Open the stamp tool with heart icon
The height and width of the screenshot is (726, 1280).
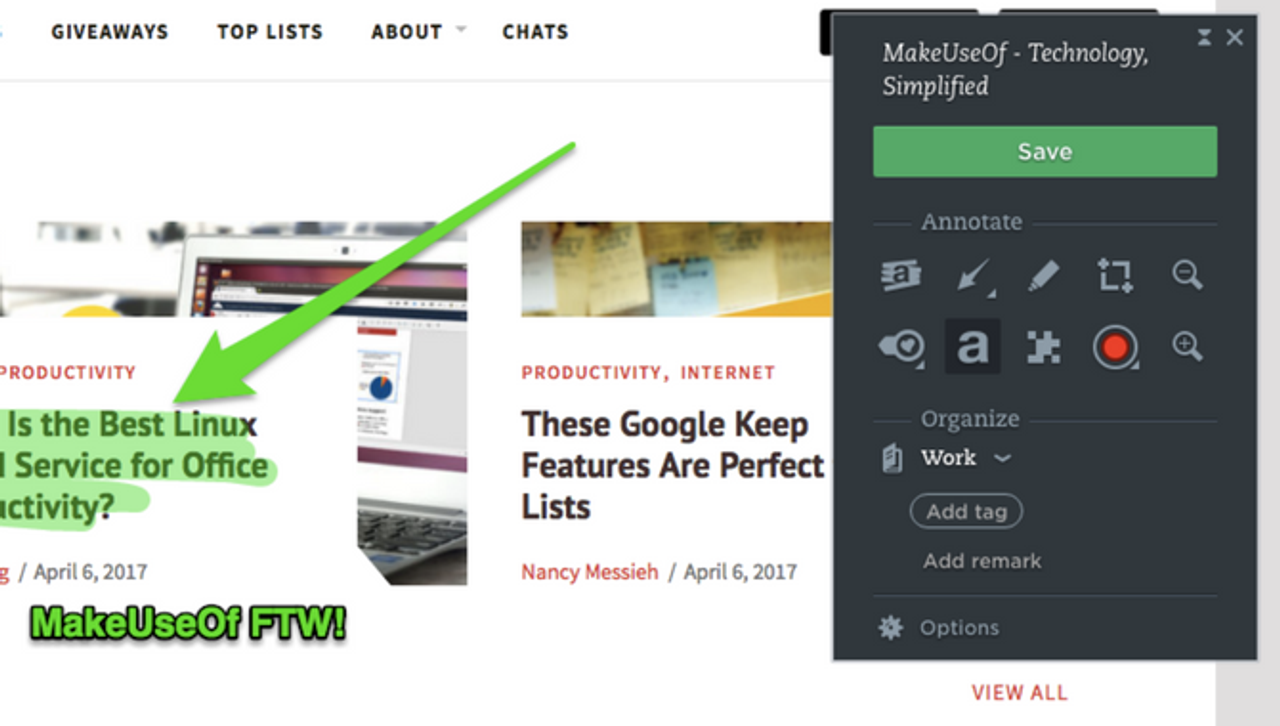[x=901, y=347]
